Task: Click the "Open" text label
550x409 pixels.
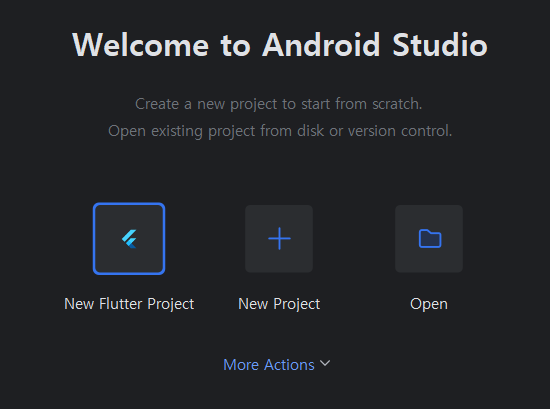Action: click(429, 304)
